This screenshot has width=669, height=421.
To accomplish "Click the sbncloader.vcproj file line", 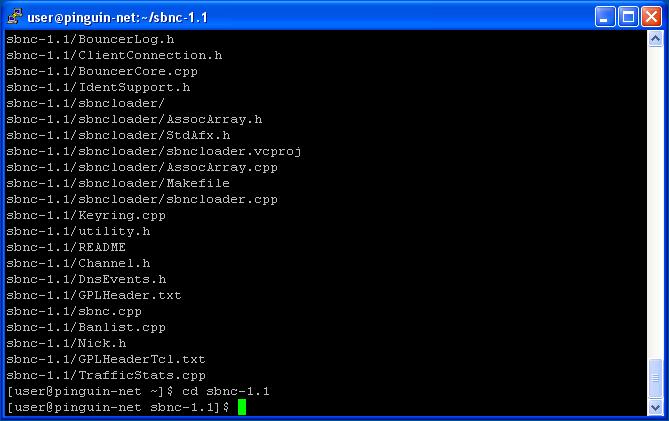I will click(154, 151).
